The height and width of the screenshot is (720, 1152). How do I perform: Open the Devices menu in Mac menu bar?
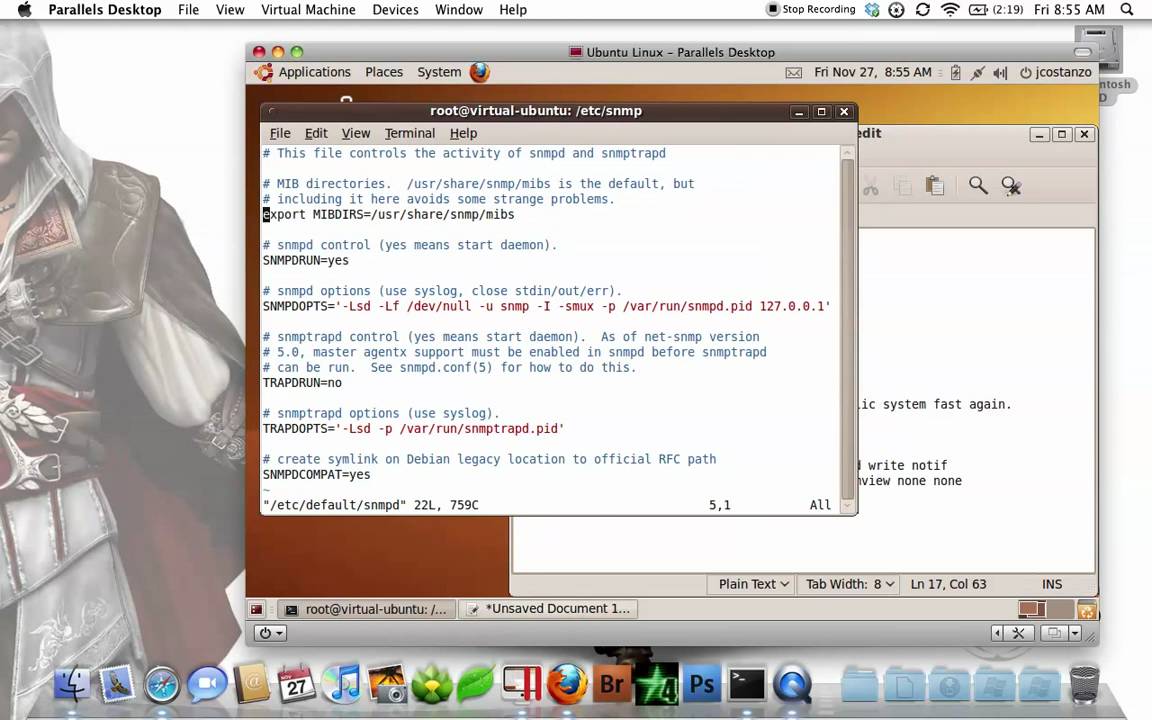click(x=395, y=10)
